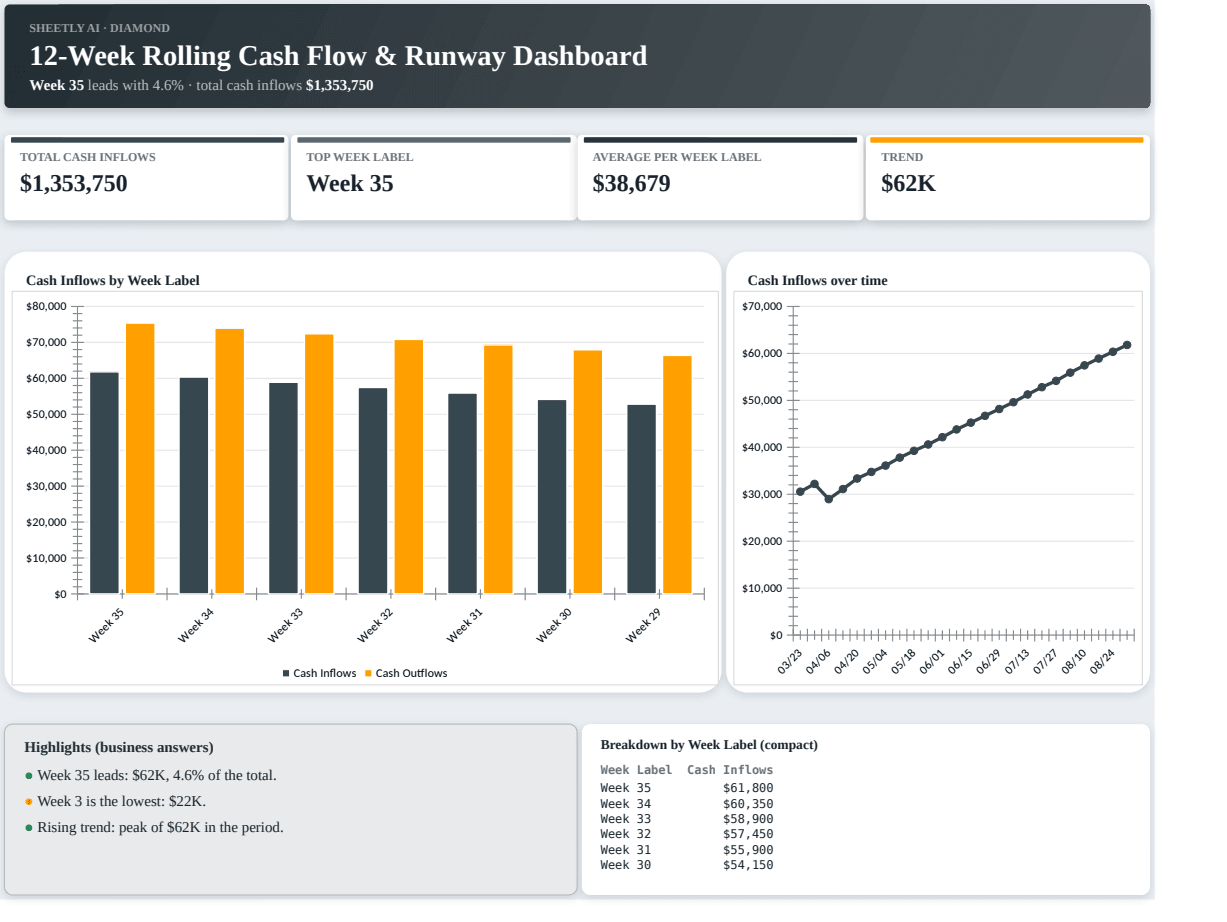
Task: Click the 03/23 date axis label
Action: 790,662
